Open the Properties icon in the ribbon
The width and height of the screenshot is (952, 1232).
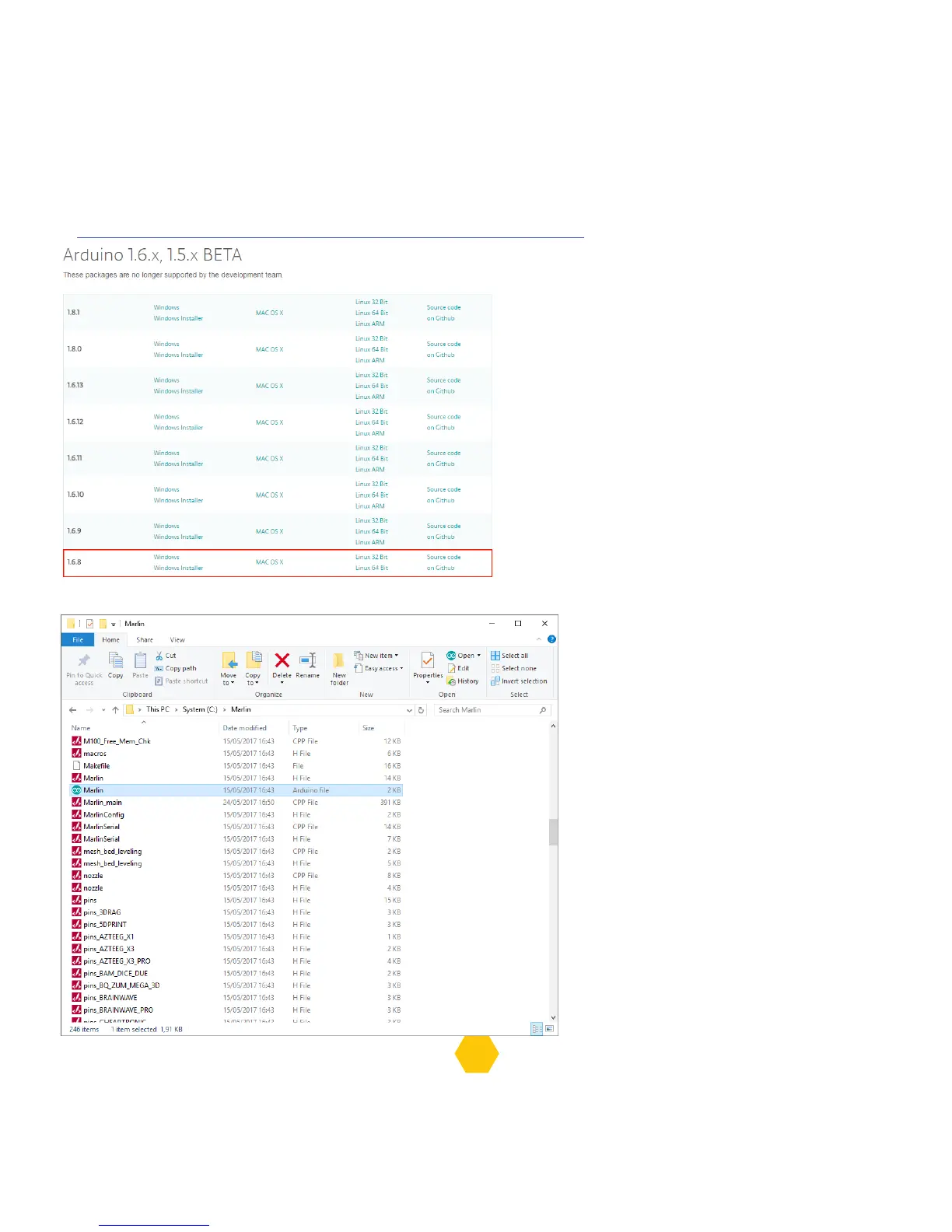pos(428,660)
